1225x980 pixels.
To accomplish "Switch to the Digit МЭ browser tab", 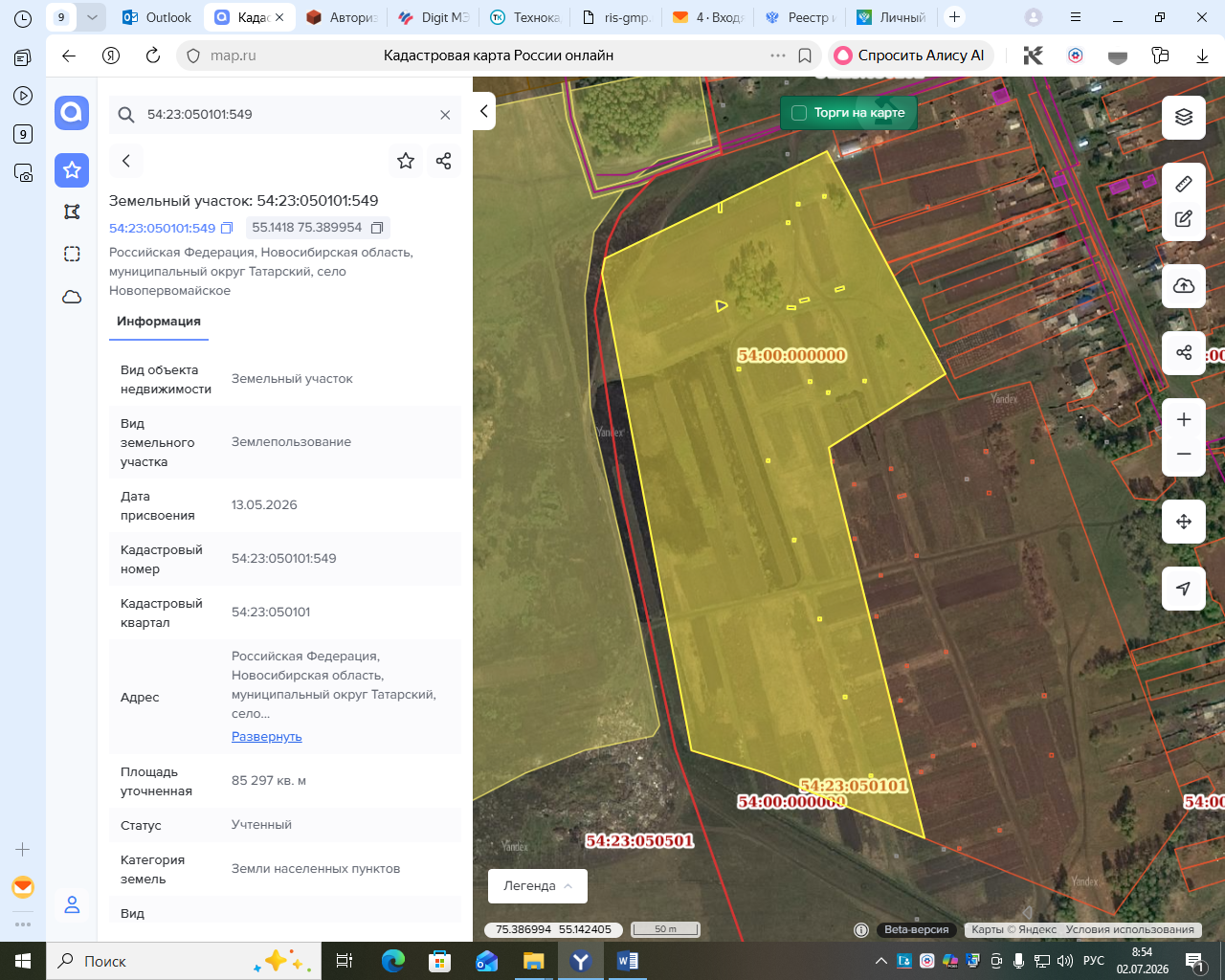I will coord(434,17).
